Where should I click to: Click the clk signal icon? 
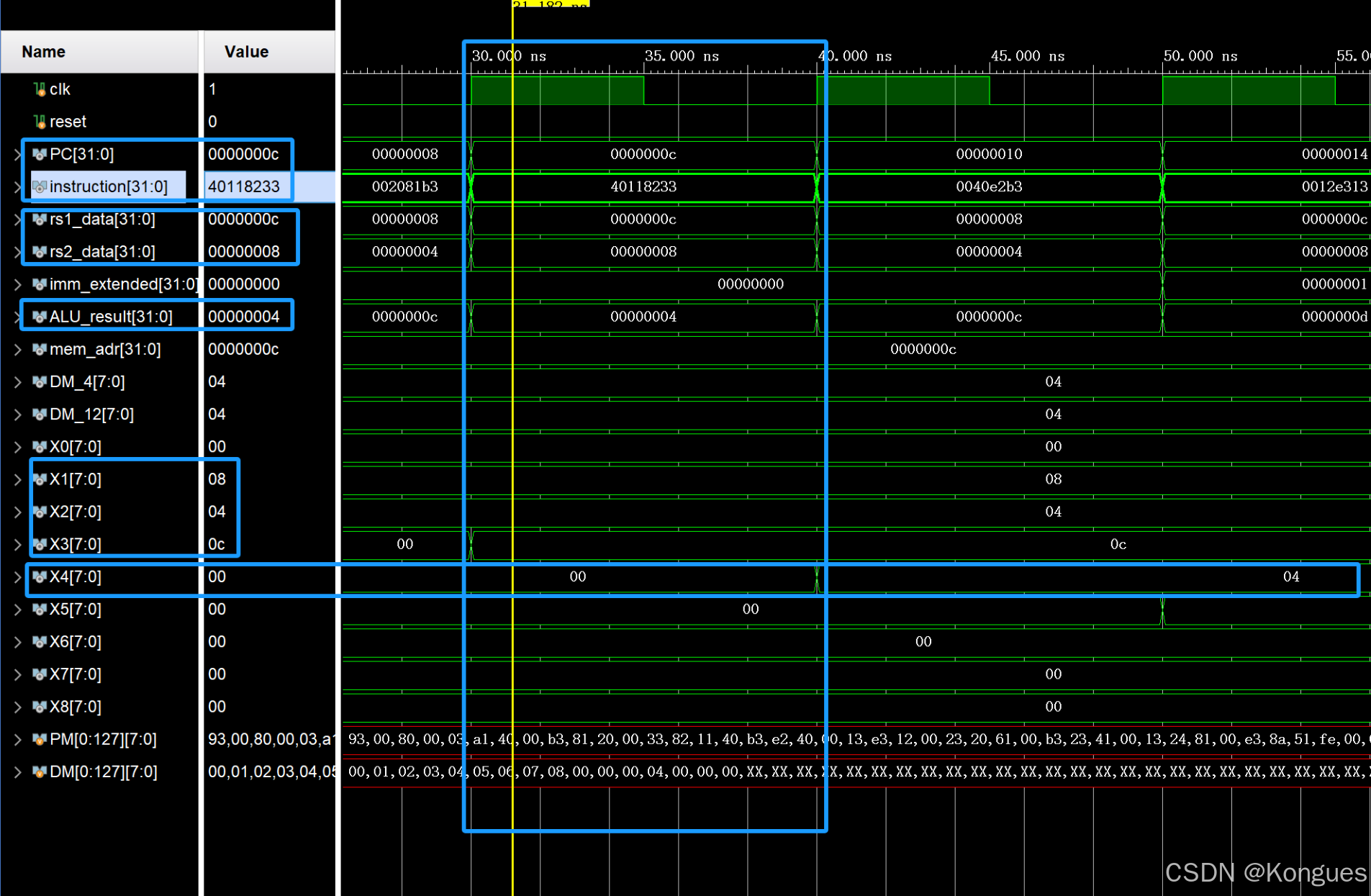click(40, 89)
